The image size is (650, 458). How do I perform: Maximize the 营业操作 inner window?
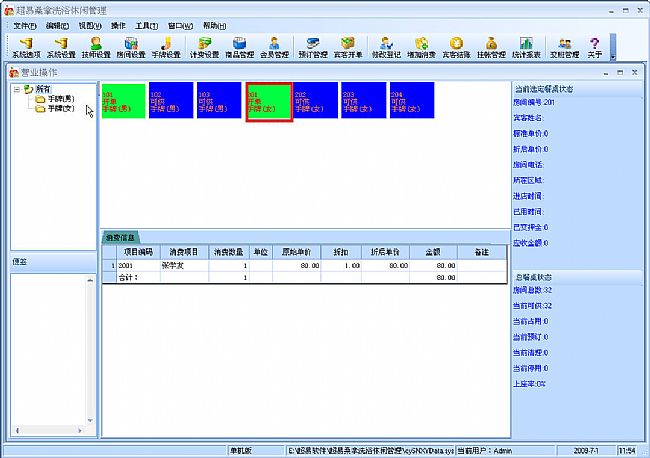click(x=620, y=72)
